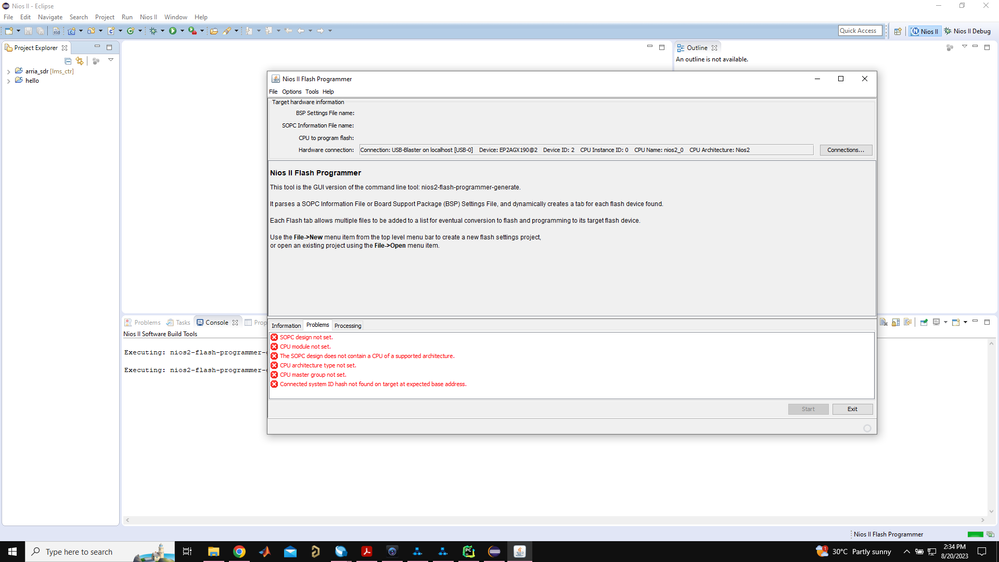Open the Run configurations dropdown arrow
The image size is (999, 562).
(x=182, y=31)
